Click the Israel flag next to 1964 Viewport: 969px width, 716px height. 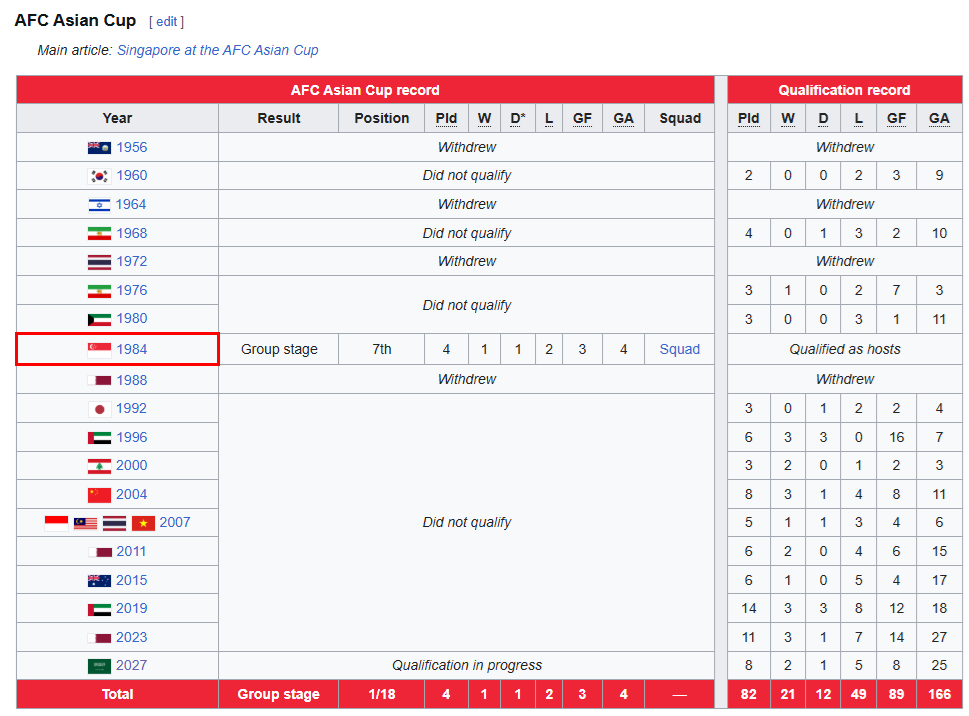pyautogui.click(x=99, y=205)
